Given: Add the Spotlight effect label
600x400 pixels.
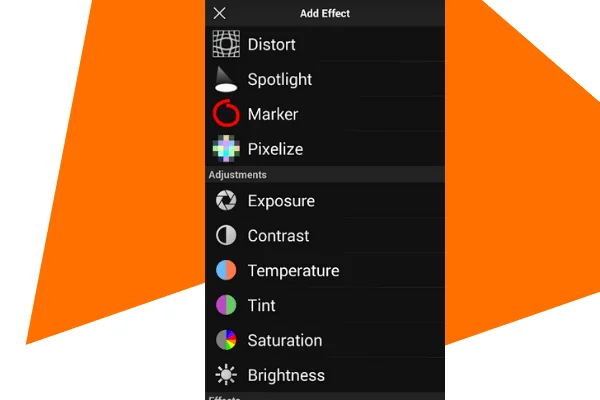Looking at the screenshot, I should tap(280, 80).
